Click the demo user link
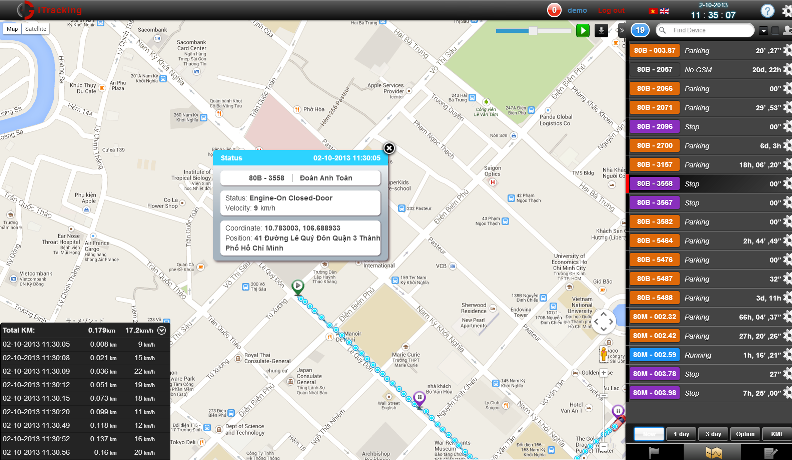792x460 pixels. [577, 11]
